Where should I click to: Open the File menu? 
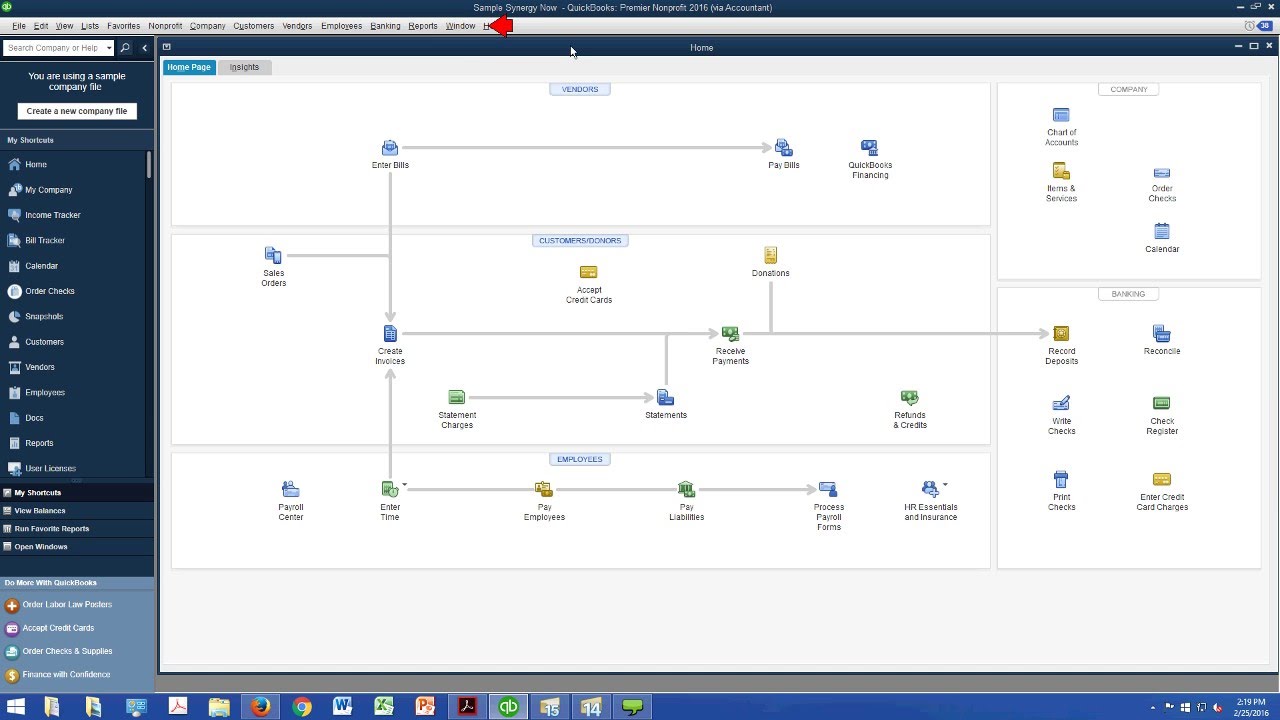[19, 26]
